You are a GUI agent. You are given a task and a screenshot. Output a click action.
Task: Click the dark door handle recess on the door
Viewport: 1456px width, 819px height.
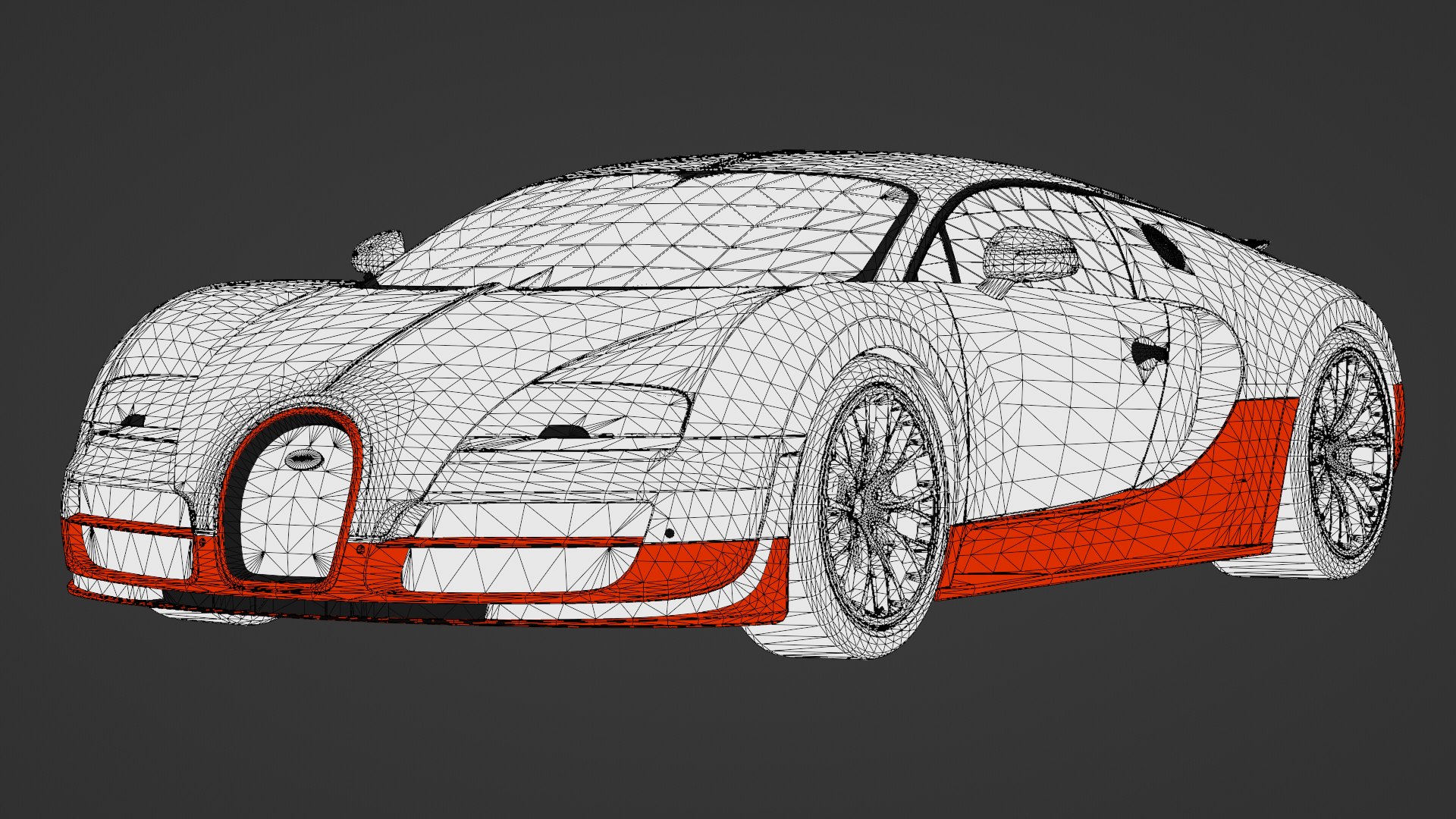point(1150,352)
